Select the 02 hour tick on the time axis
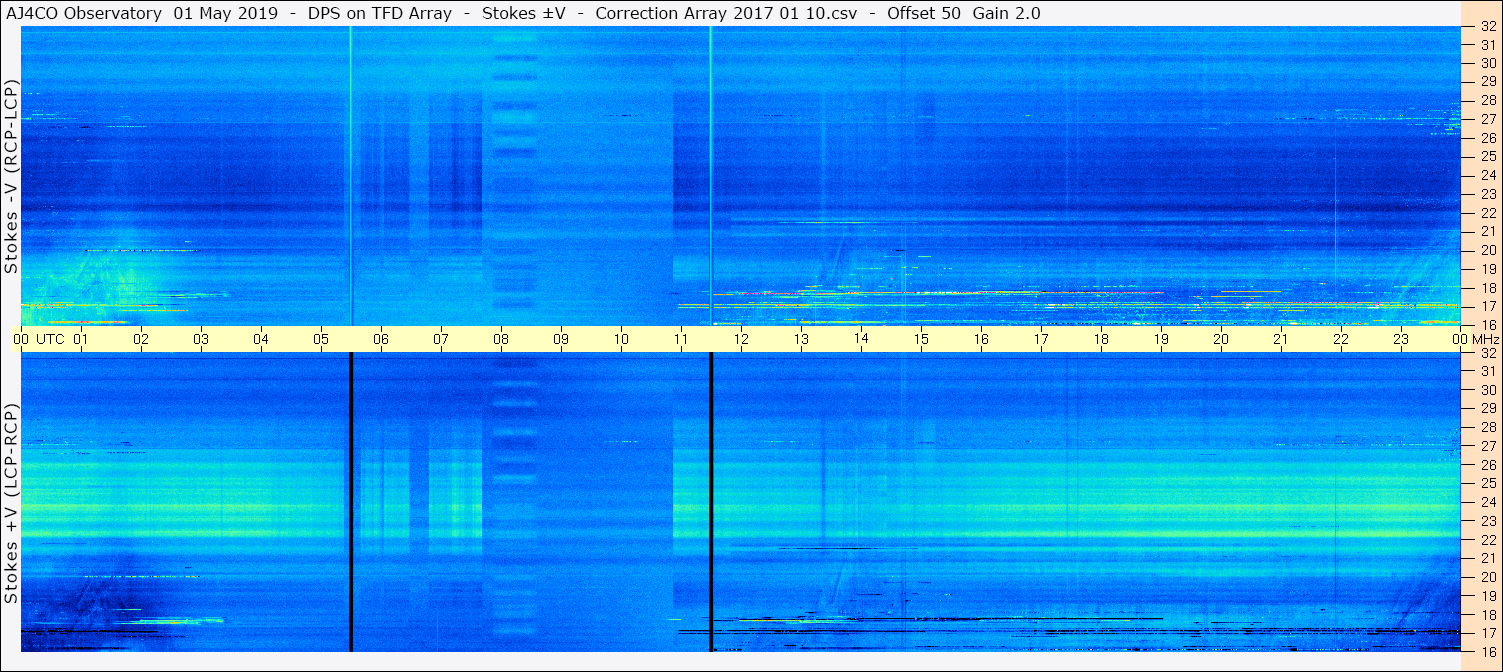This screenshot has width=1503, height=672. 141,339
